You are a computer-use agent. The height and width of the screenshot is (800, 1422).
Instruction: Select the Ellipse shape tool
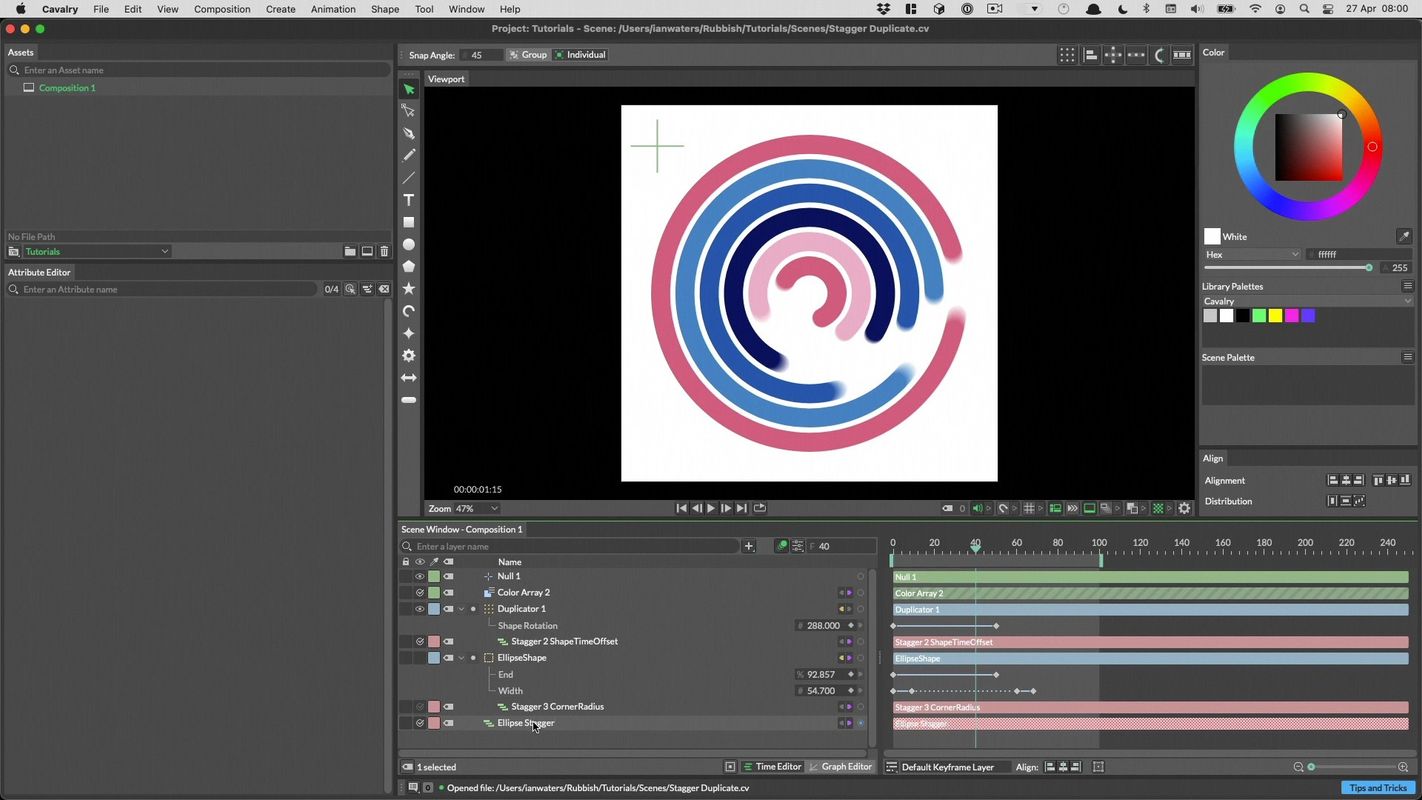coord(408,244)
